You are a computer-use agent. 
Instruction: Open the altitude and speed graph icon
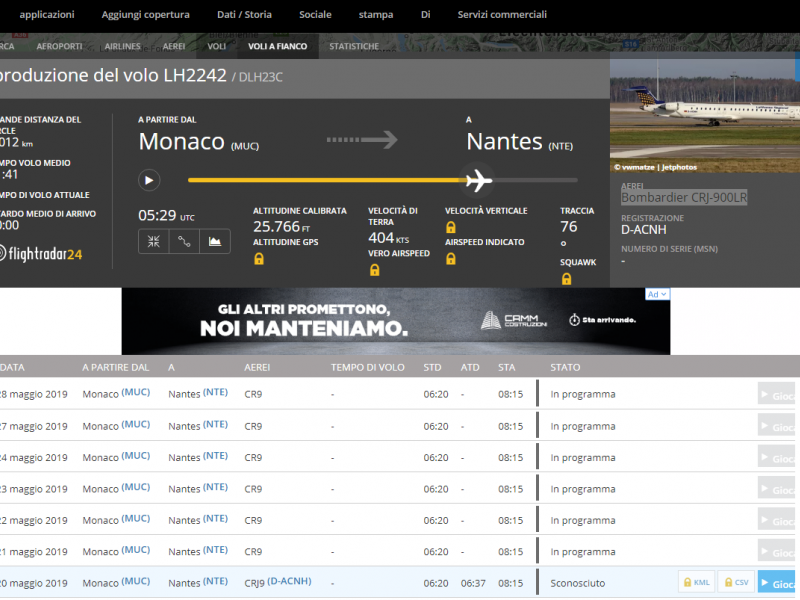pyautogui.click(x=215, y=241)
